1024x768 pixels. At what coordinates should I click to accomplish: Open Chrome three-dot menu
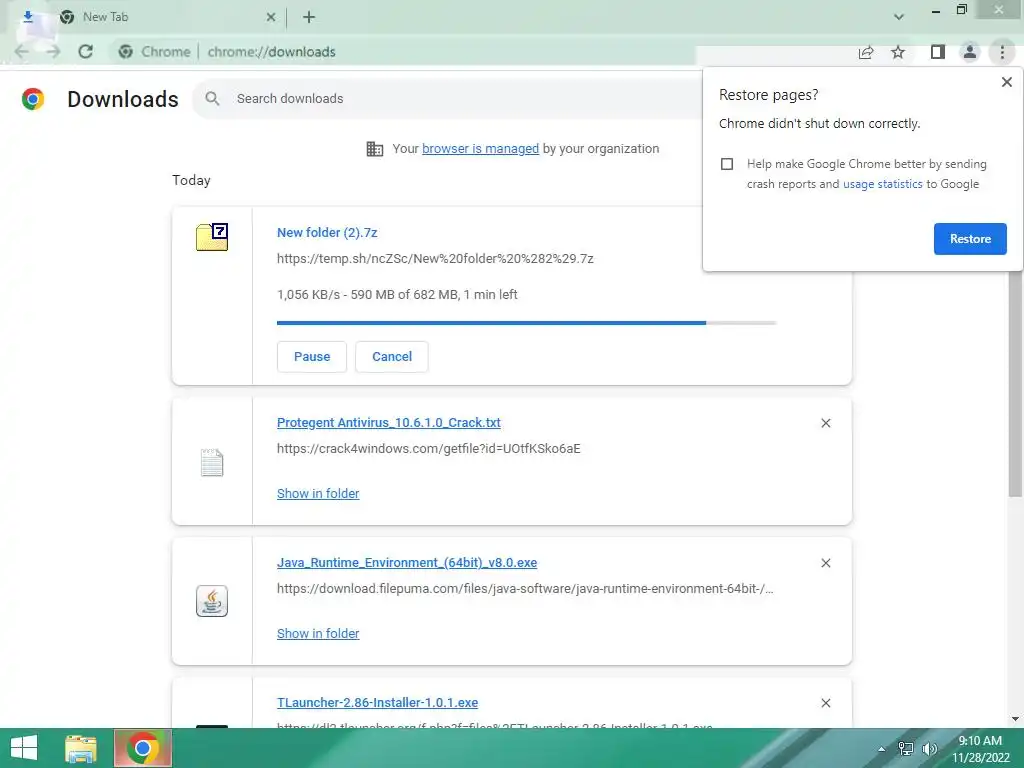[x=1002, y=52]
